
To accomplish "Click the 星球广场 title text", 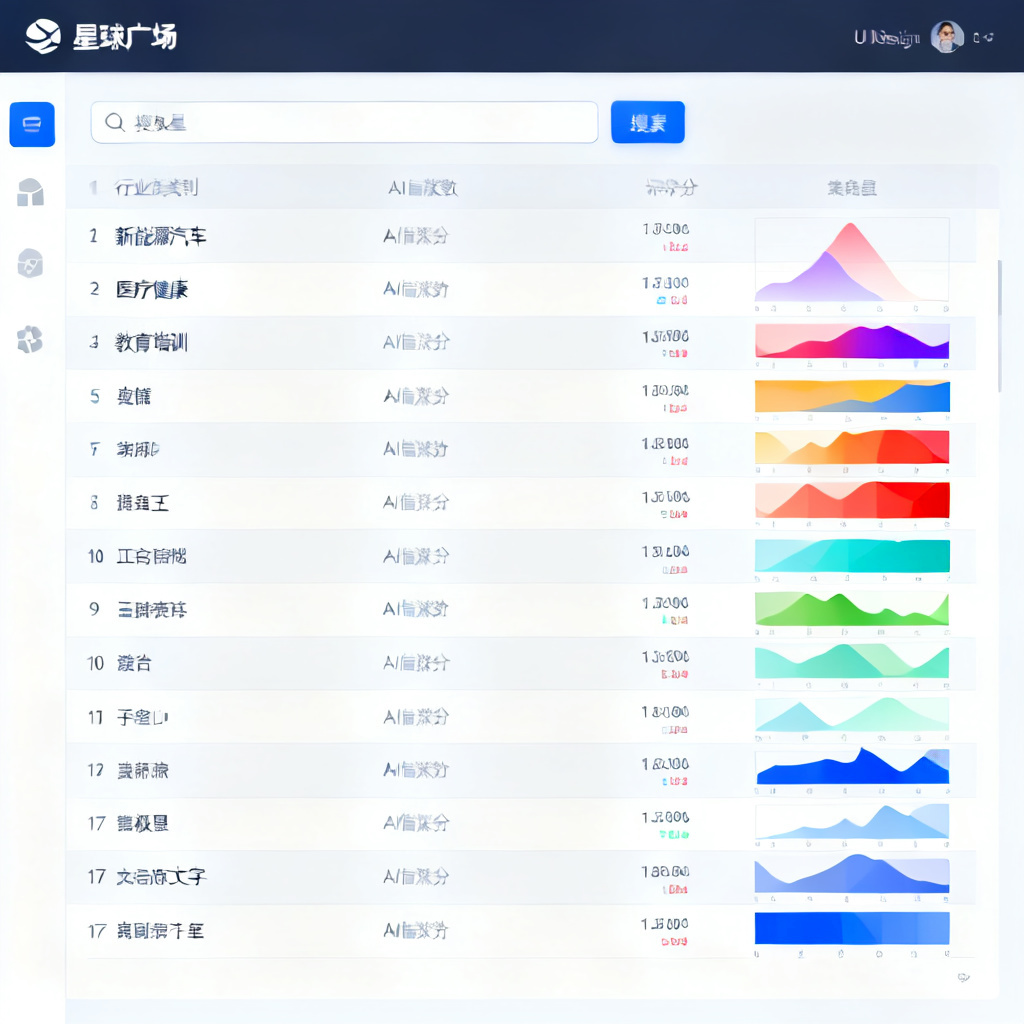I will 125,37.
